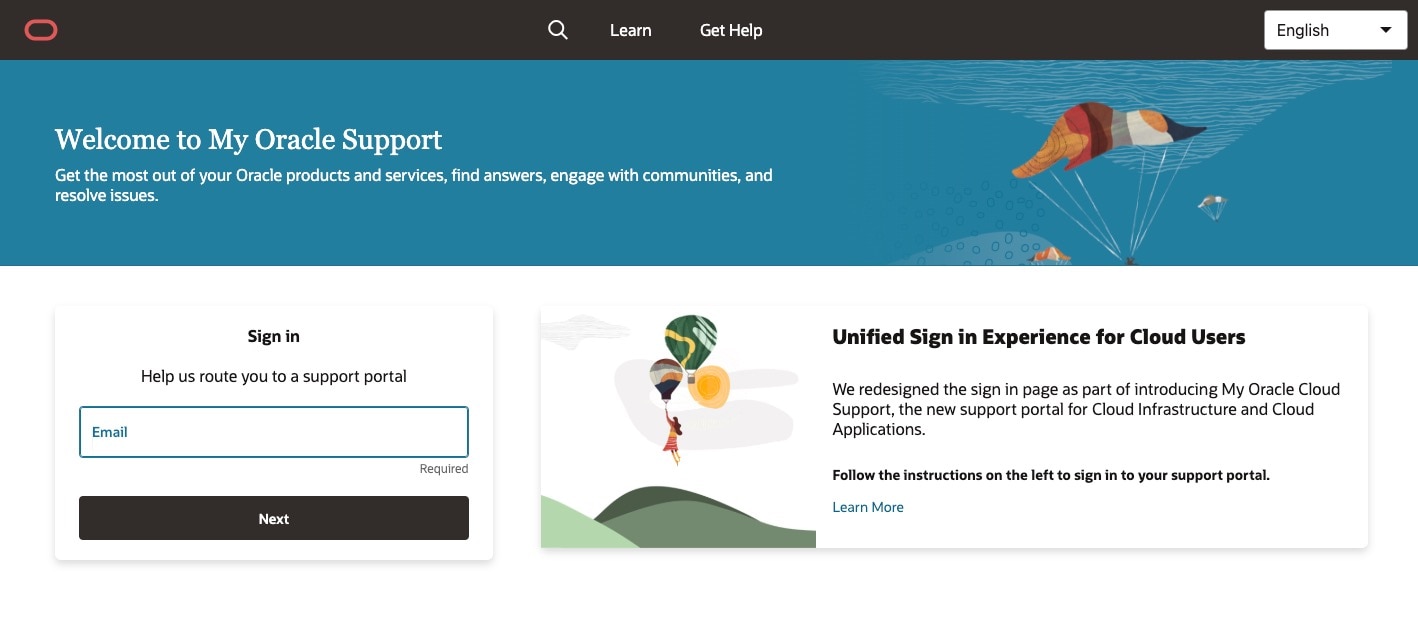Click "Help us route you" text
This screenshot has height=632, width=1418.
tap(274, 377)
